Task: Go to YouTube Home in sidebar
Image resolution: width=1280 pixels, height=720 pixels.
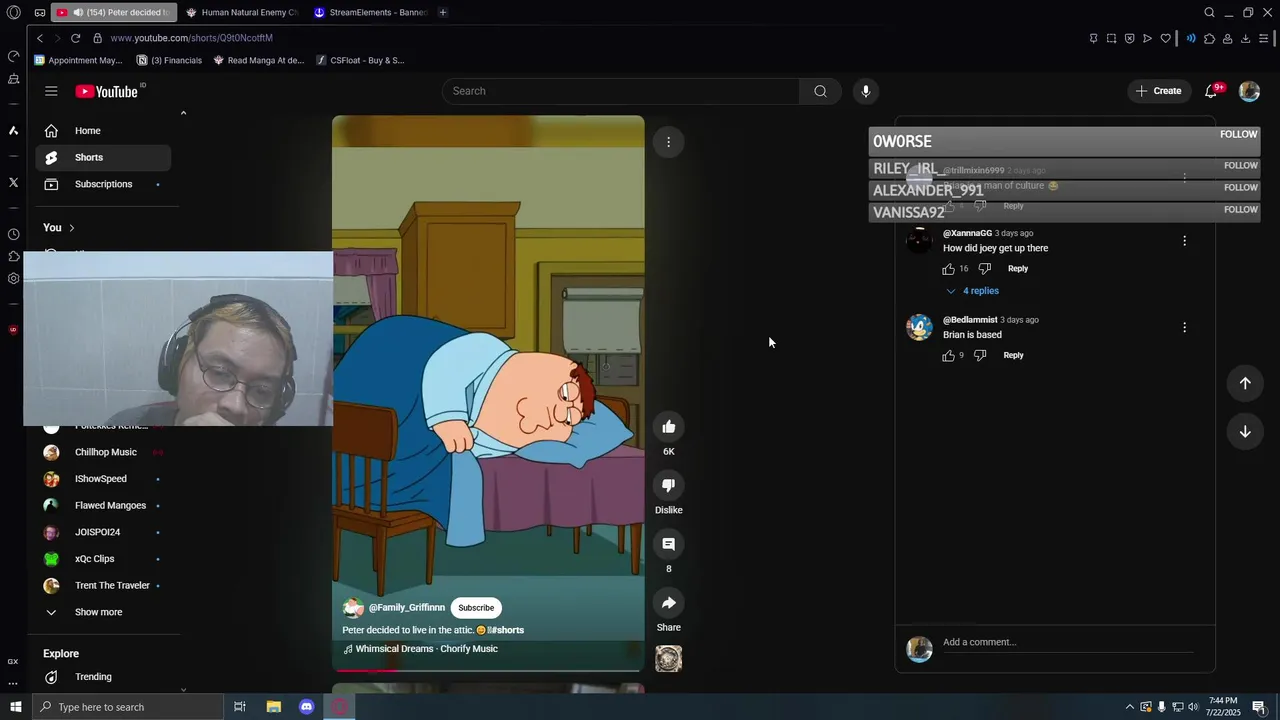Action: (103, 131)
